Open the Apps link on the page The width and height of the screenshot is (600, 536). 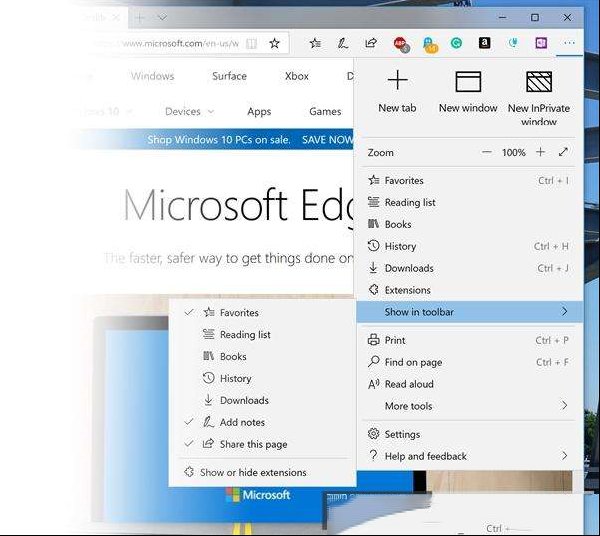[259, 111]
